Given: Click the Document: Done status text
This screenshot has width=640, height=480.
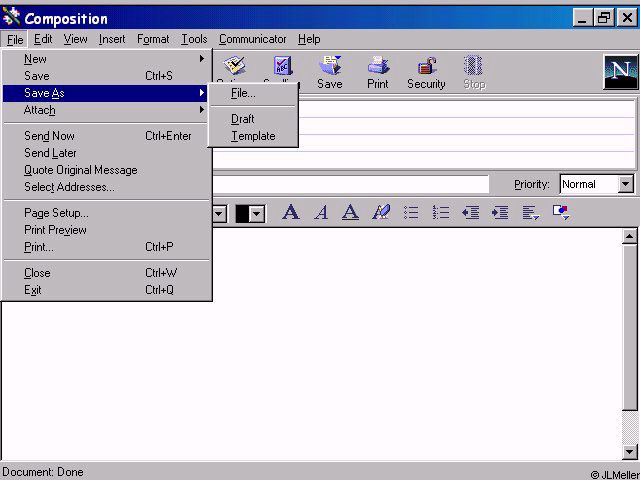Looking at the screenshot, I should pyautogui.click(x=43, y=472).
